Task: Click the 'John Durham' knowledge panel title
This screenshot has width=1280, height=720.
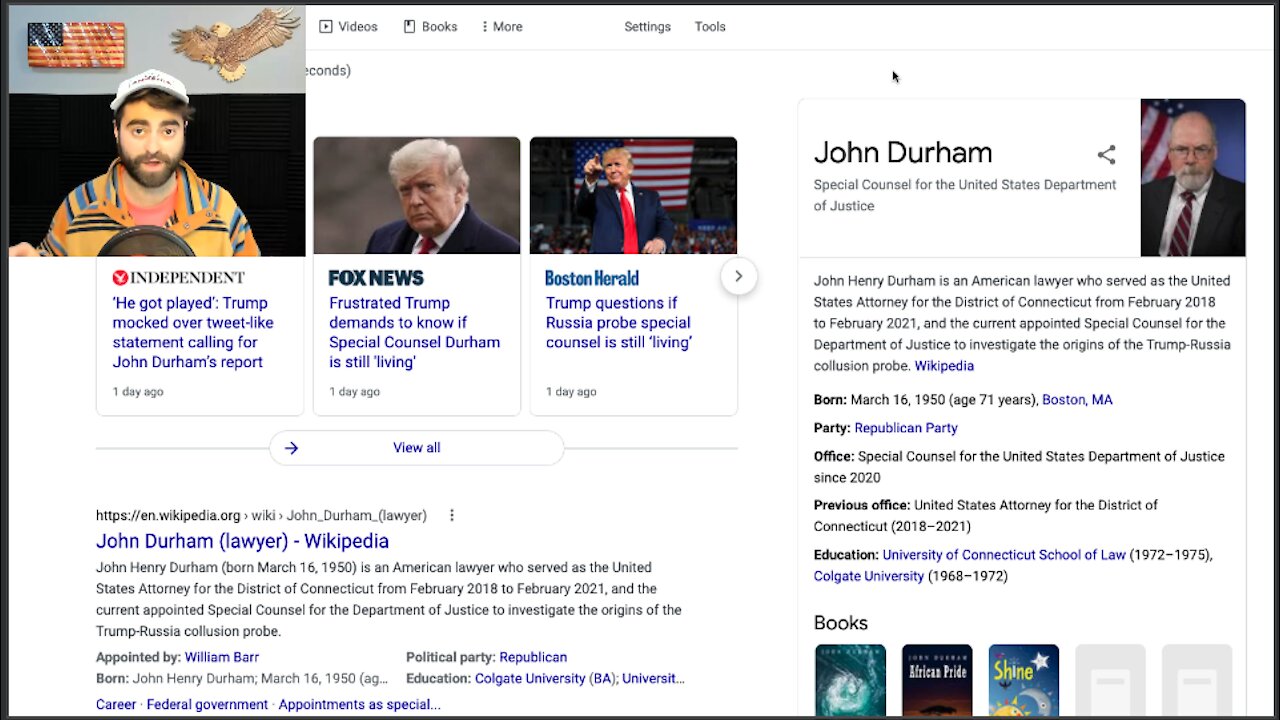Action: coord(903,153)
